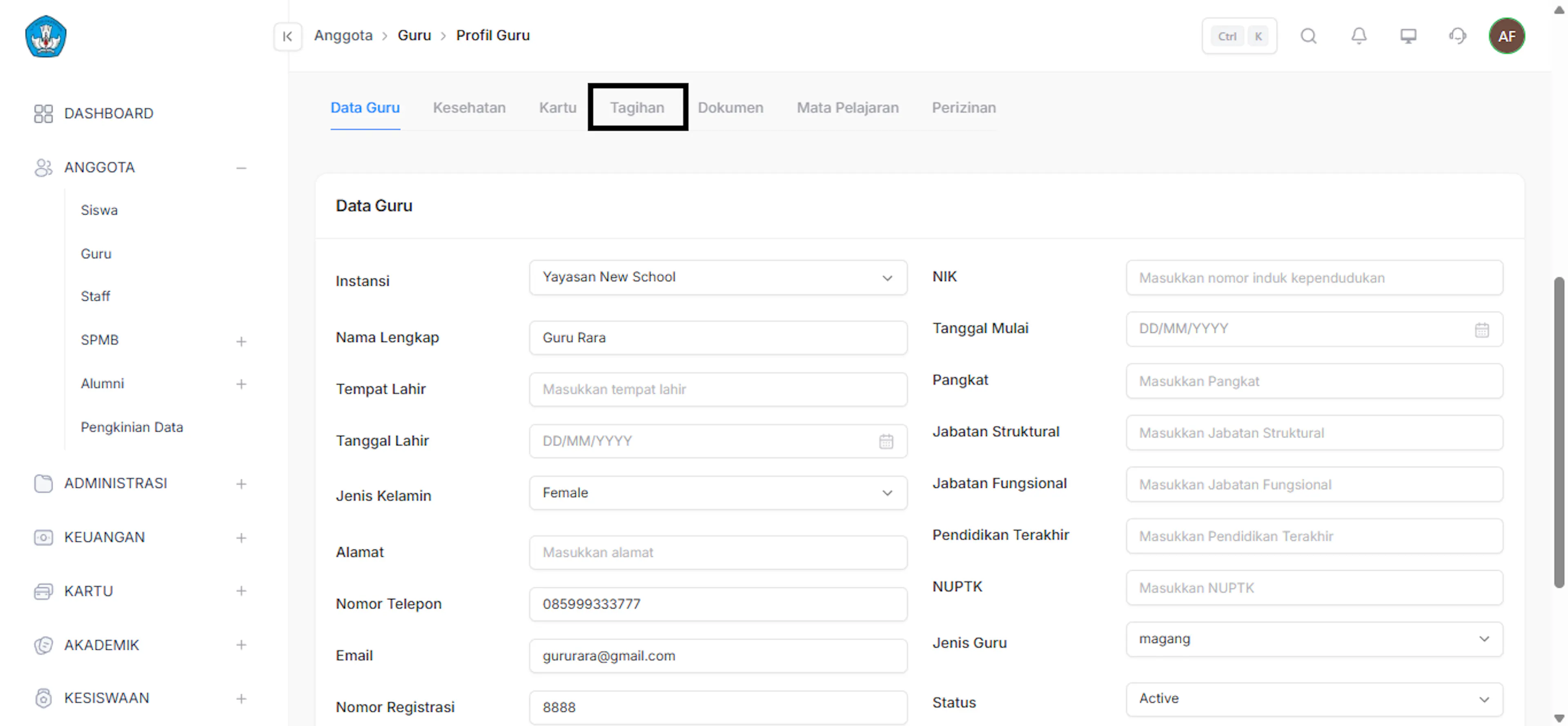
Task: Open support headset icon
Action: point(1457,36)
